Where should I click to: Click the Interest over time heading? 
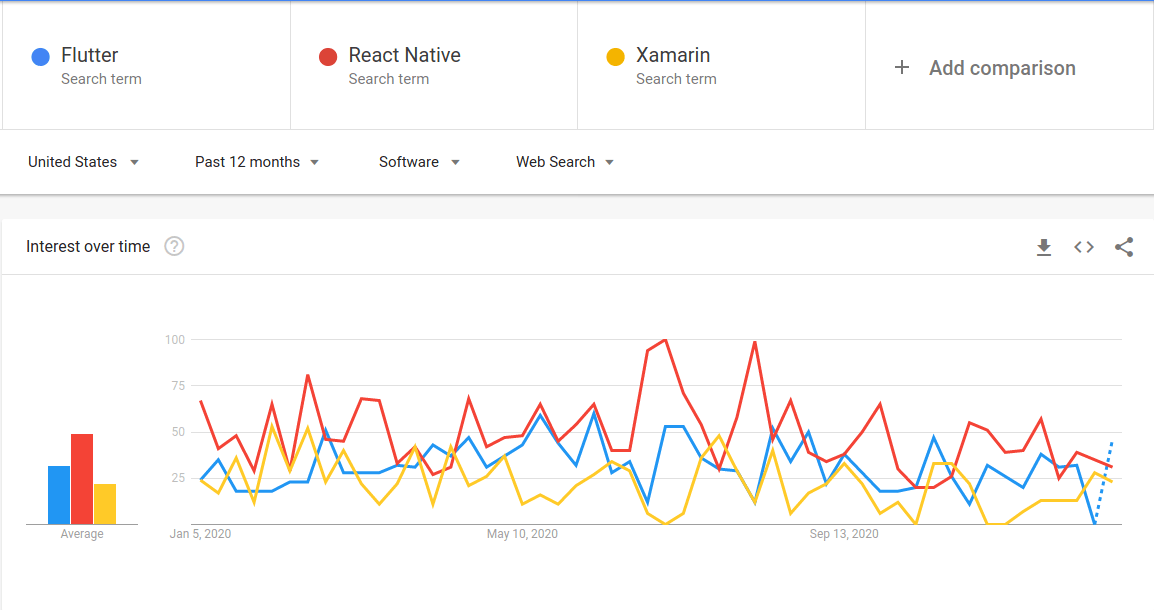point(88,247)
